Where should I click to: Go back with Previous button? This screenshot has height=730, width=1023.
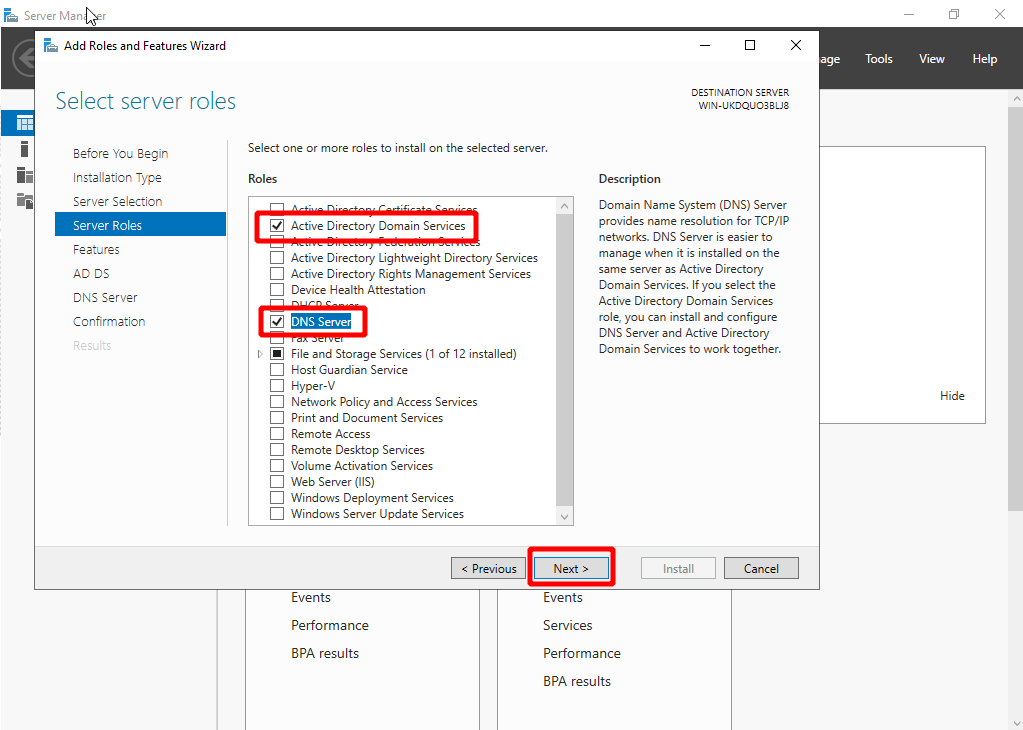point(488,568)
